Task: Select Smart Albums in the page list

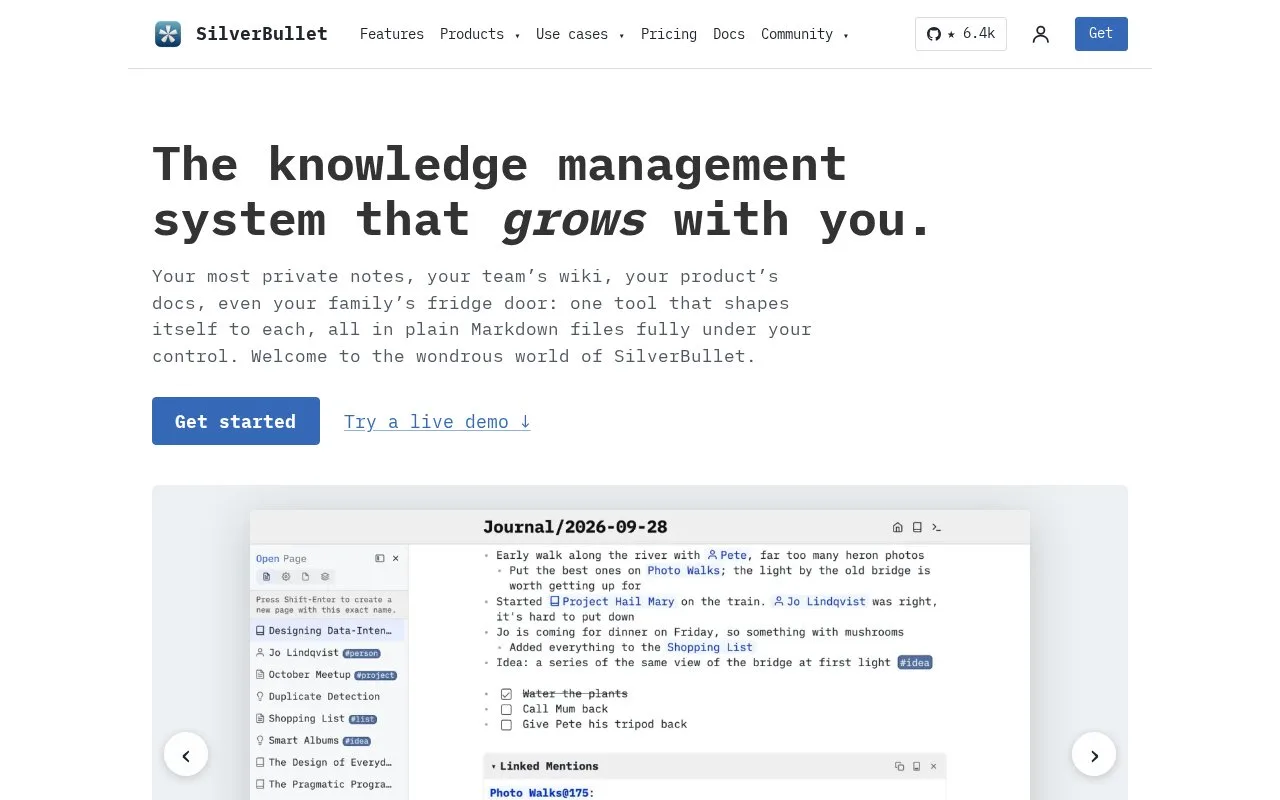Action: pos(328,741)
